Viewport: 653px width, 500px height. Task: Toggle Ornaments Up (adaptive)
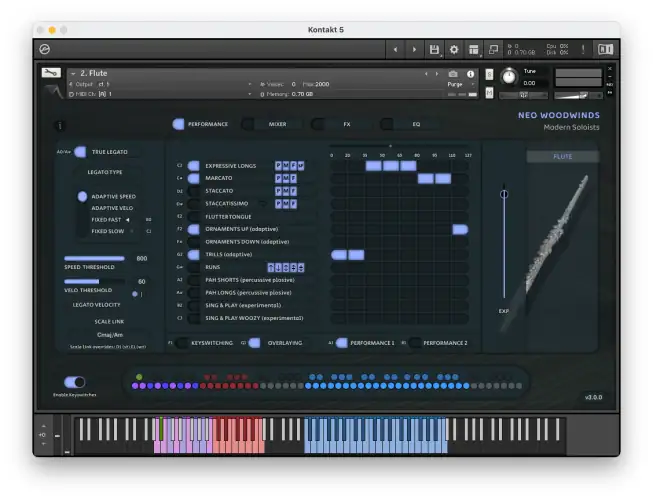coord(193,229)
